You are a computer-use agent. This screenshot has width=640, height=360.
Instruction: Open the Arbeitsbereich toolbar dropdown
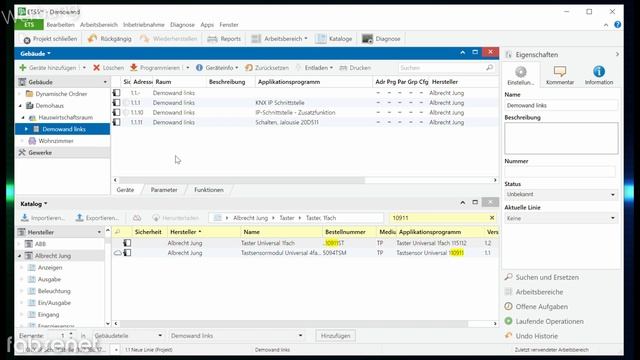point(279,39)
